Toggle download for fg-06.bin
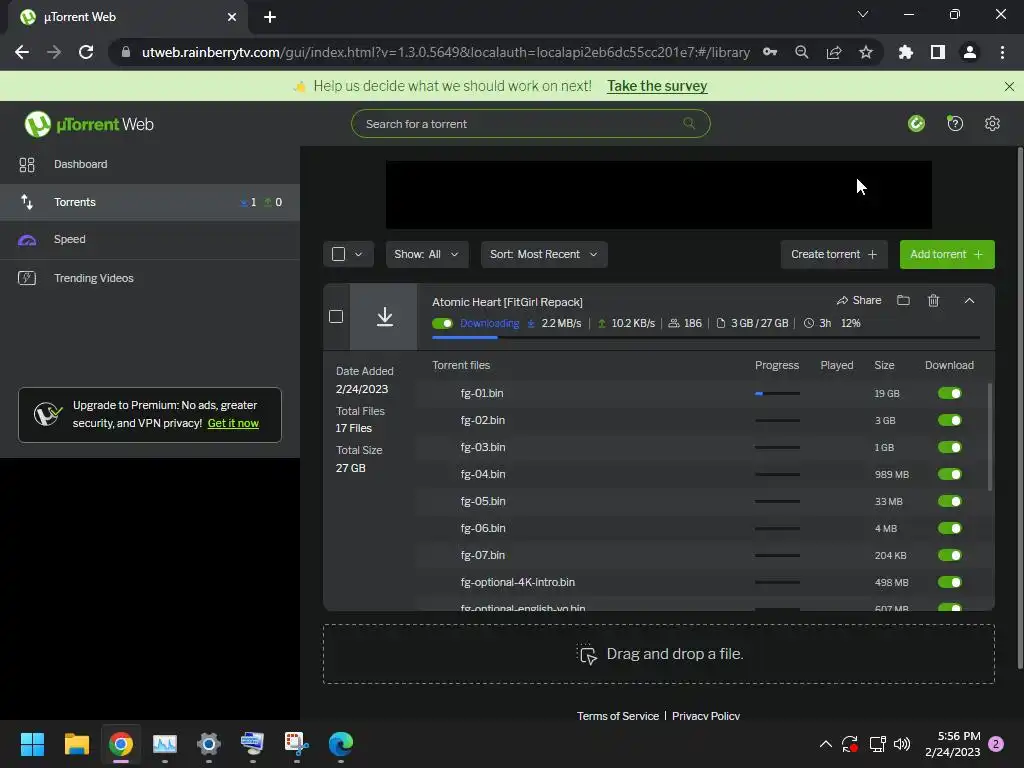Viewport: 1024px width, 768px height. click(950, 528)
